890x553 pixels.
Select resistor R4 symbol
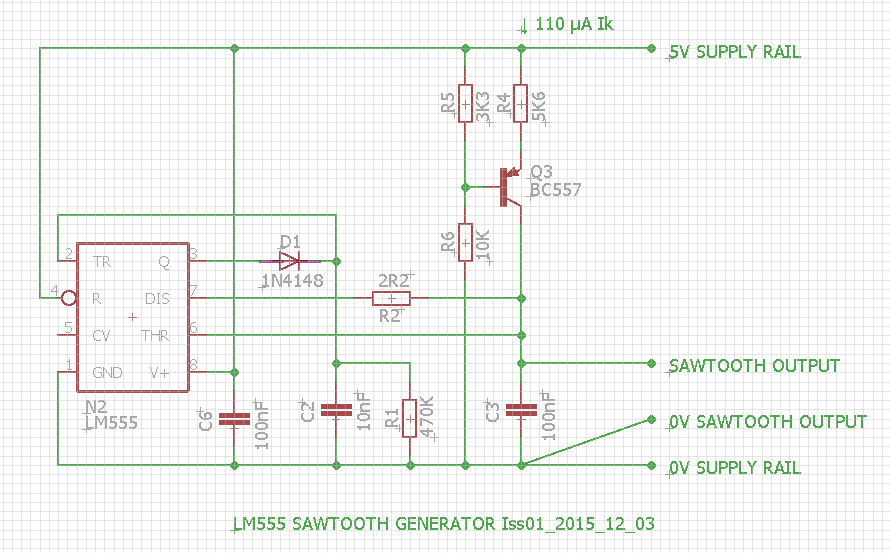(x=520, y=103)
